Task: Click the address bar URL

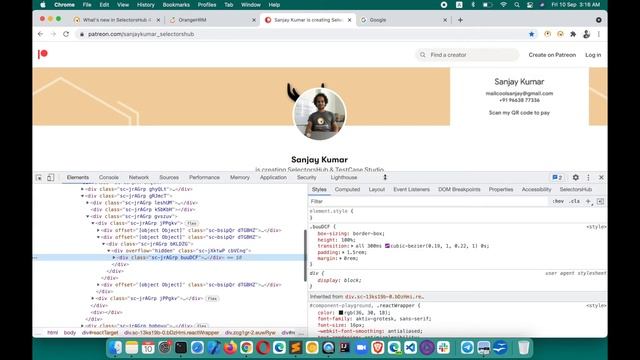Action: pyautogui.click(x=141, y=34)
